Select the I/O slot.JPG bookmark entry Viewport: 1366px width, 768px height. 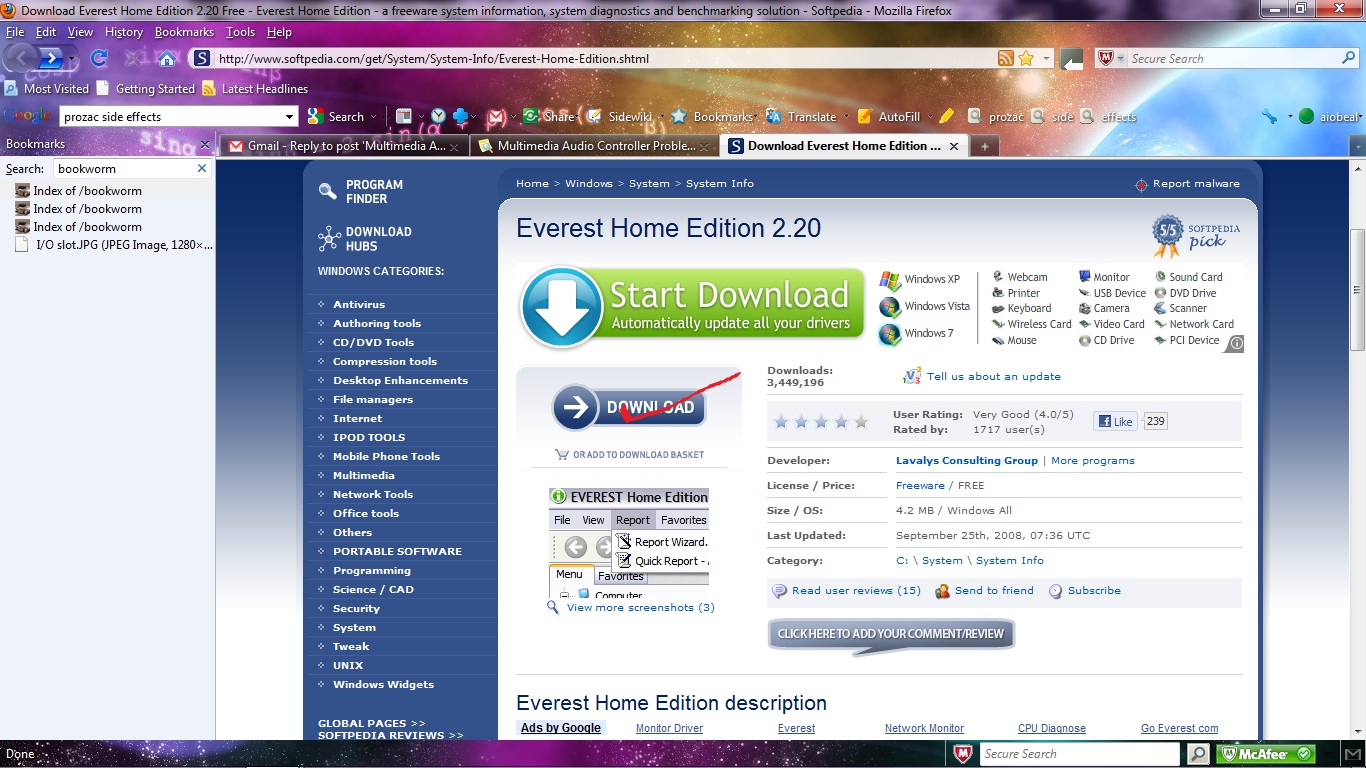click(113, 245)
